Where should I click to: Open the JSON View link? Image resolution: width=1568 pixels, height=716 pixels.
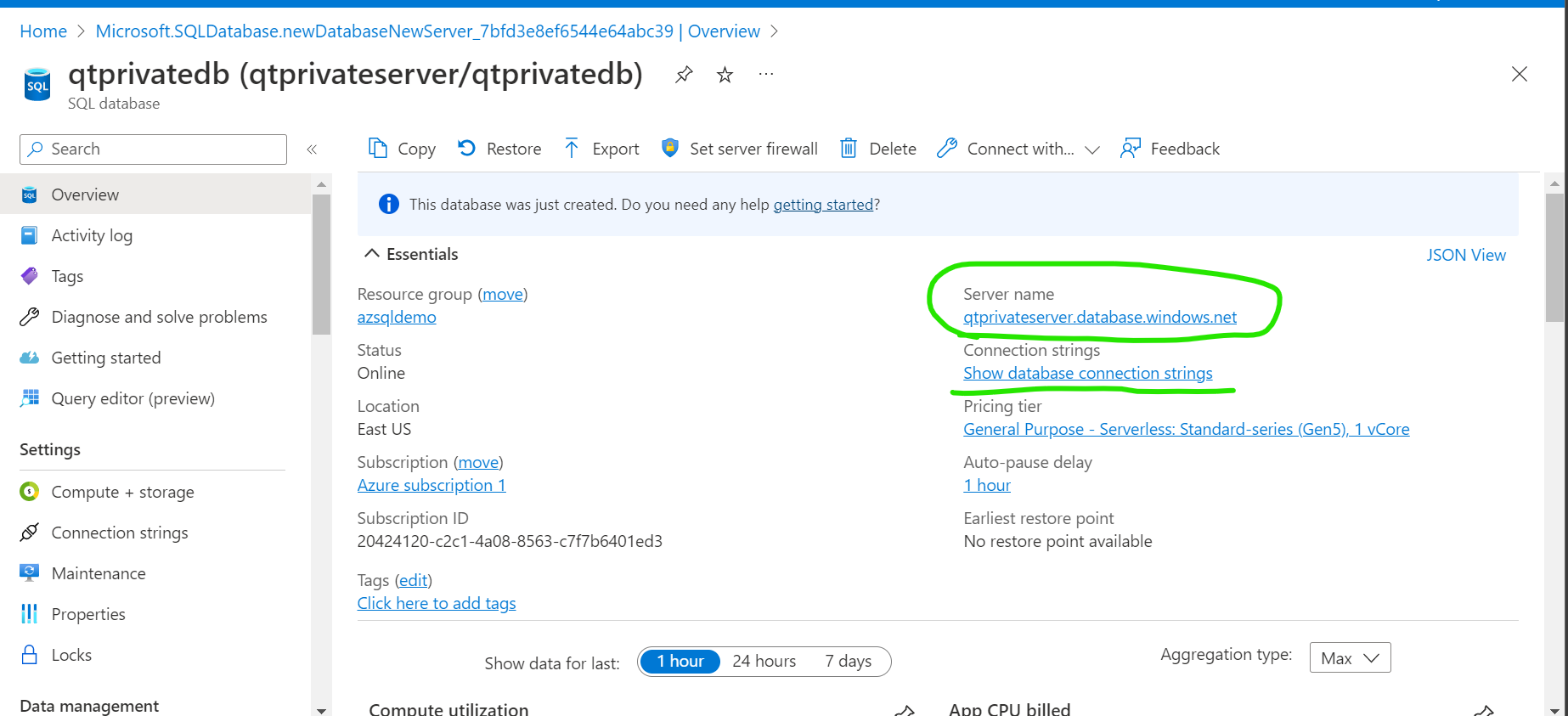click(x=1465, y=255)
